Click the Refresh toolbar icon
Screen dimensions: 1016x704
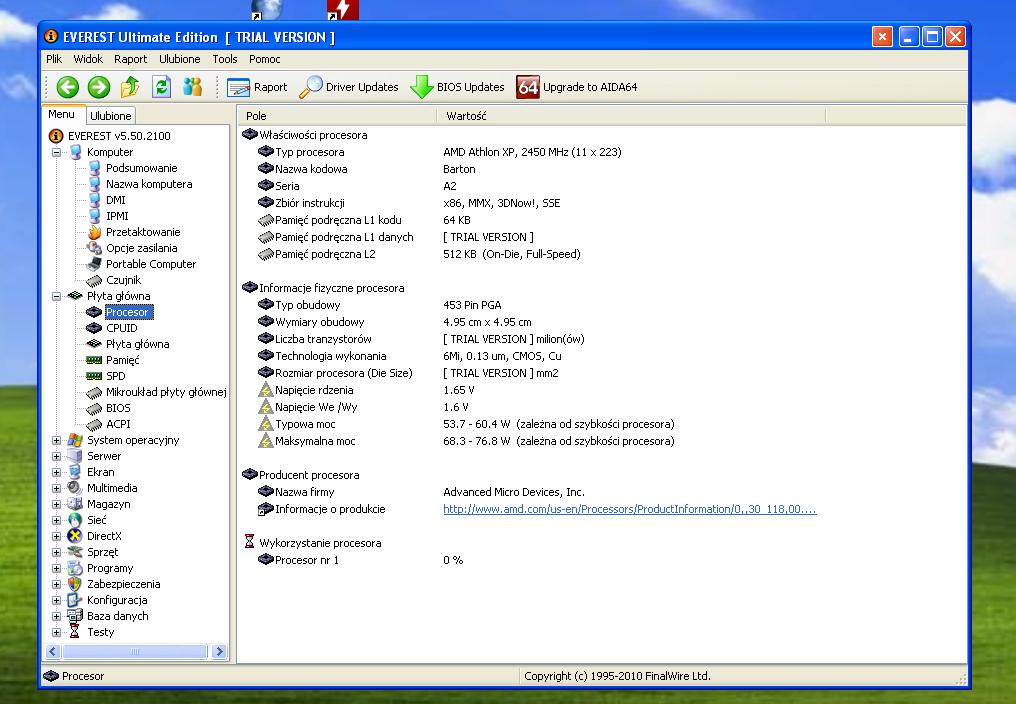coord(161,87)
